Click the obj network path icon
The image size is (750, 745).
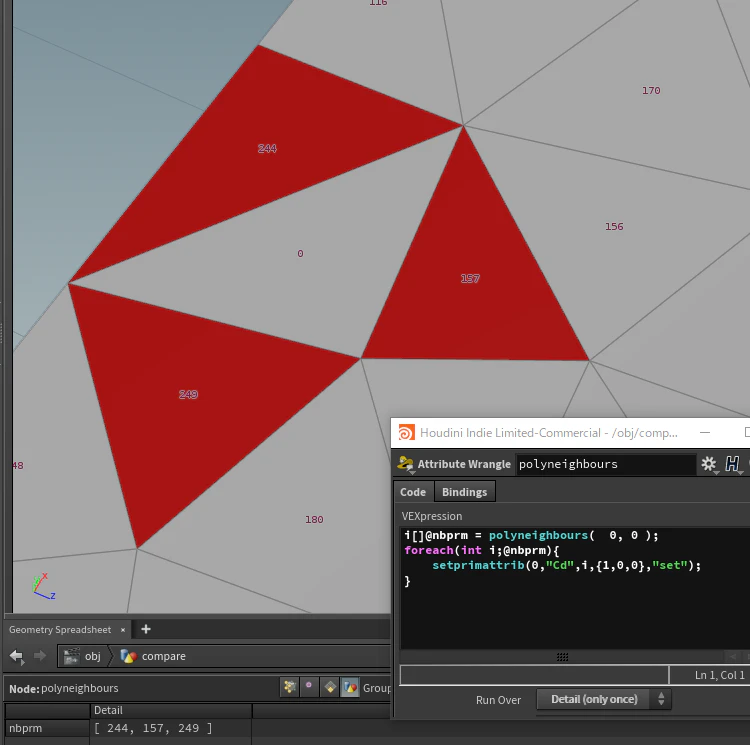click(x=72, y=656)
